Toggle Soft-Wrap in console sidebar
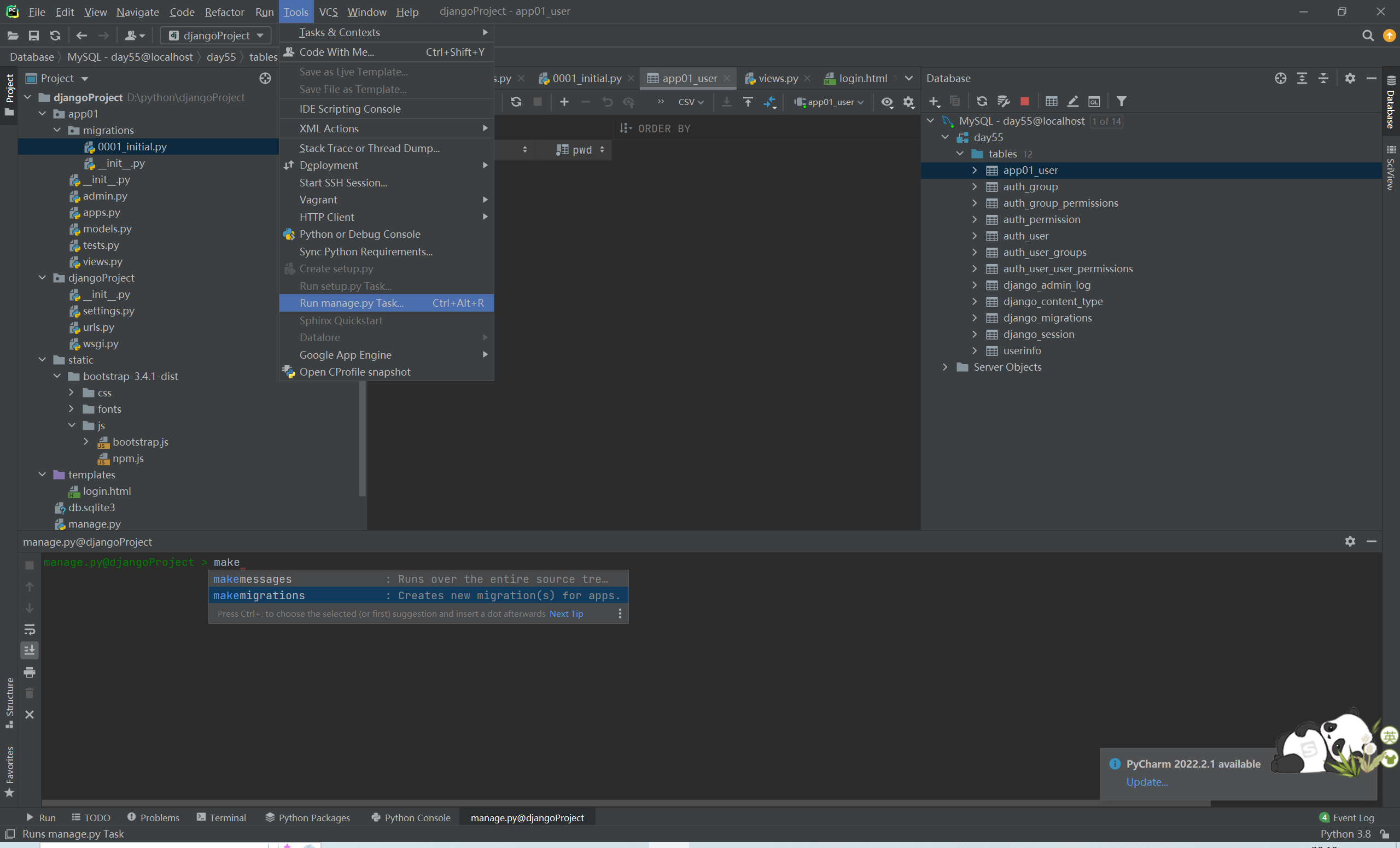1400x848 pixels. [30, 629]
